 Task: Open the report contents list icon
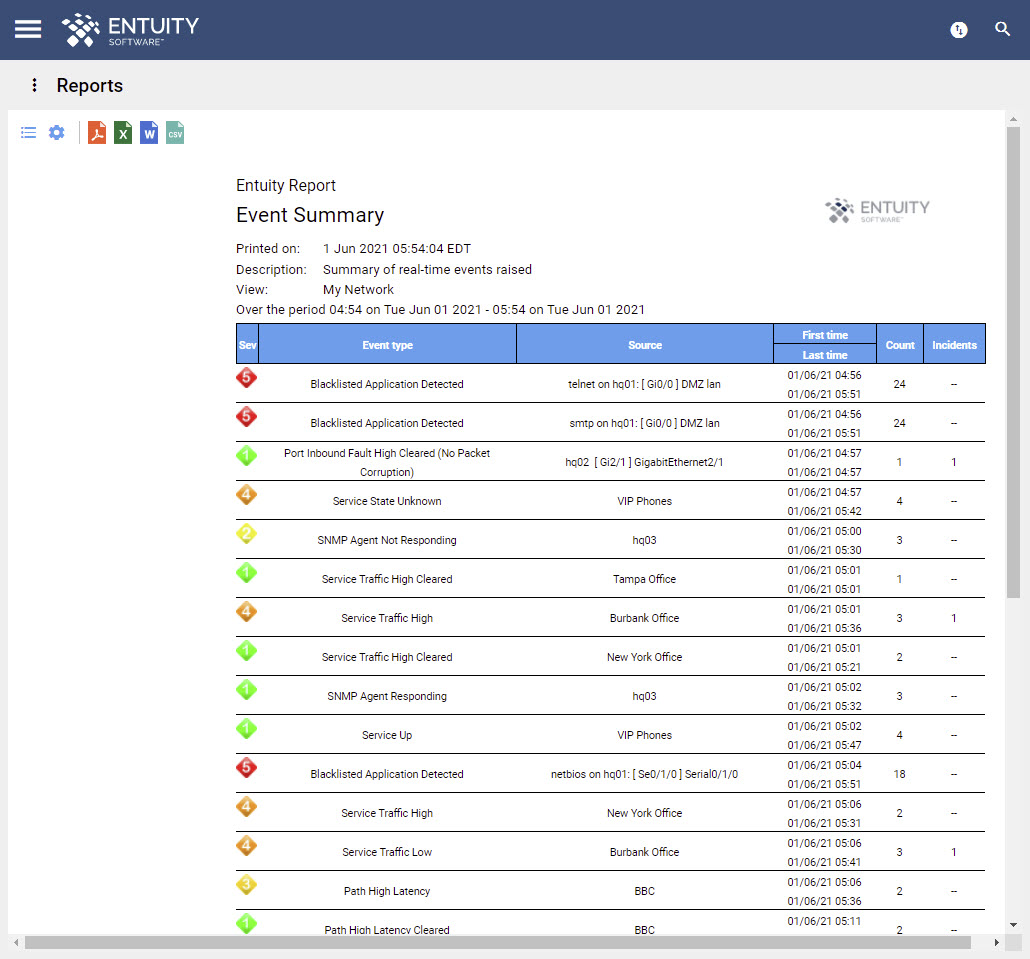coord(28,132)
